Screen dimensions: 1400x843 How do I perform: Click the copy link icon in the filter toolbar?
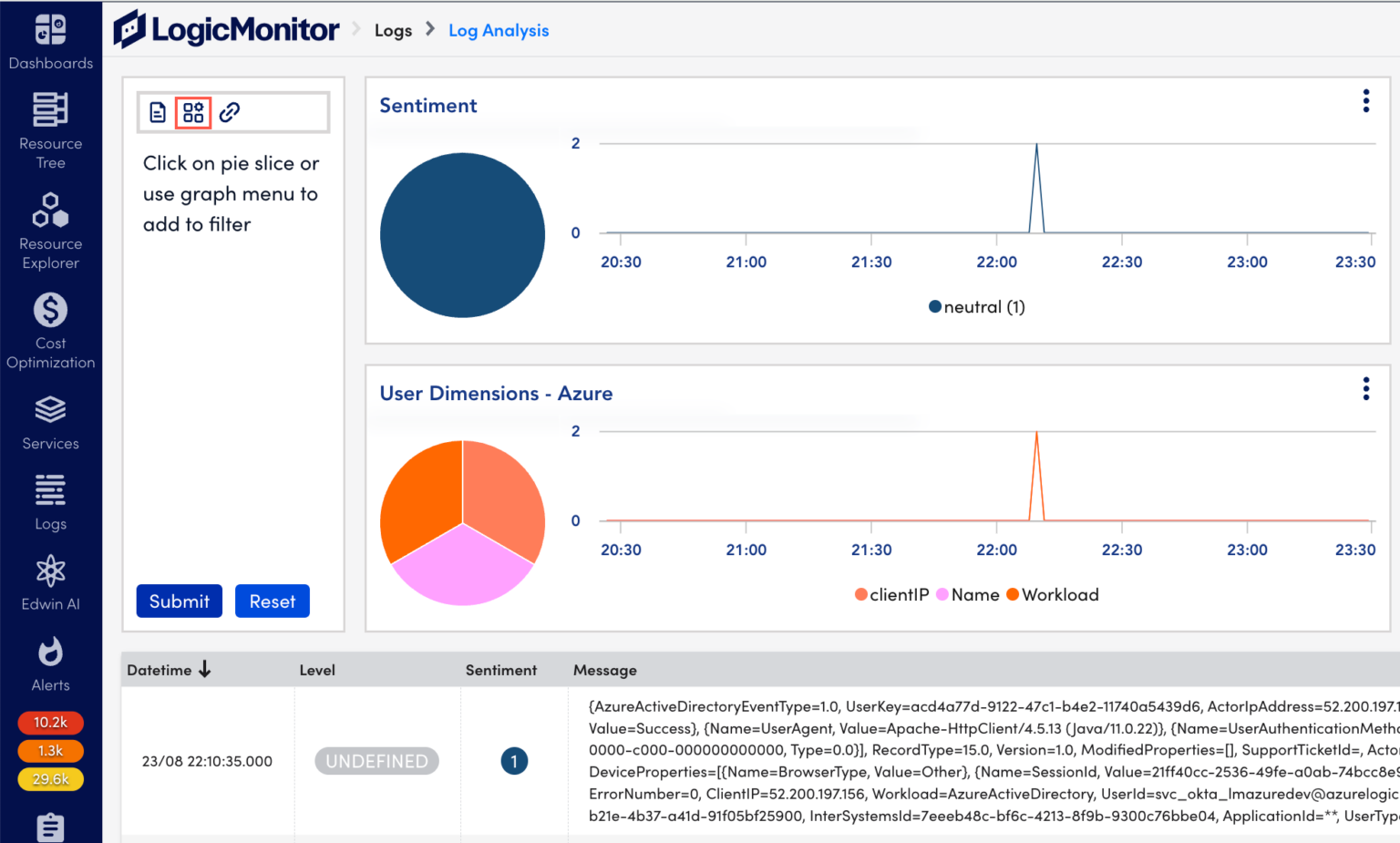[229, 112]
